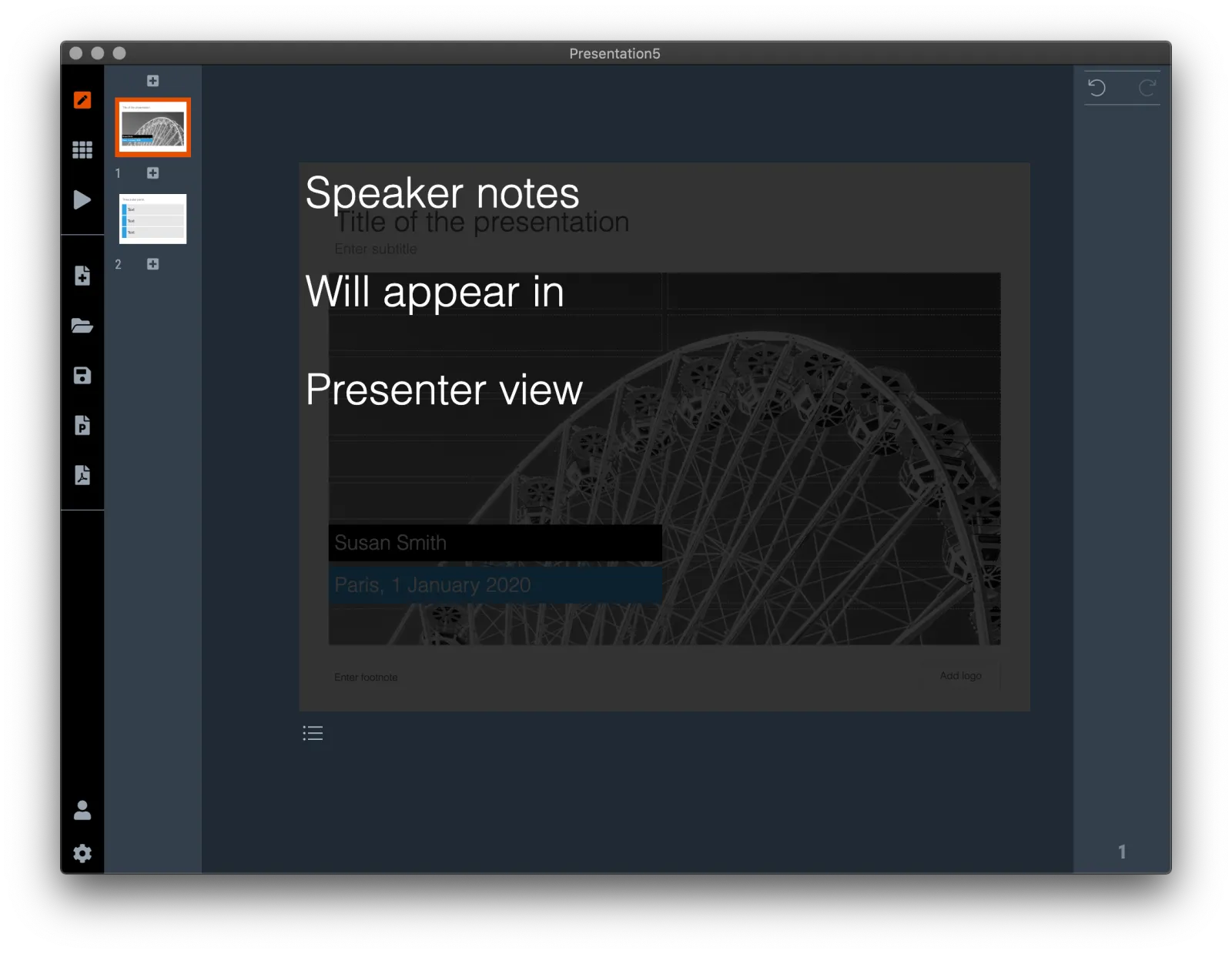The width and height of the screenshot is (1232, 954).
Task: Click the 'Enter subtitle' placeholder
Action: [376, 249]
